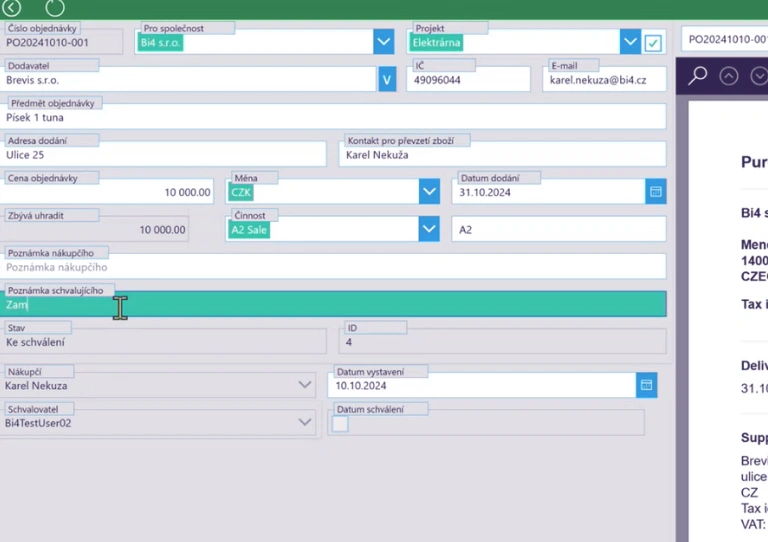Expand the Projekt dropdown arrow
Image resolution: width=768 pixels, height=542 pixels.
[630, 43]
